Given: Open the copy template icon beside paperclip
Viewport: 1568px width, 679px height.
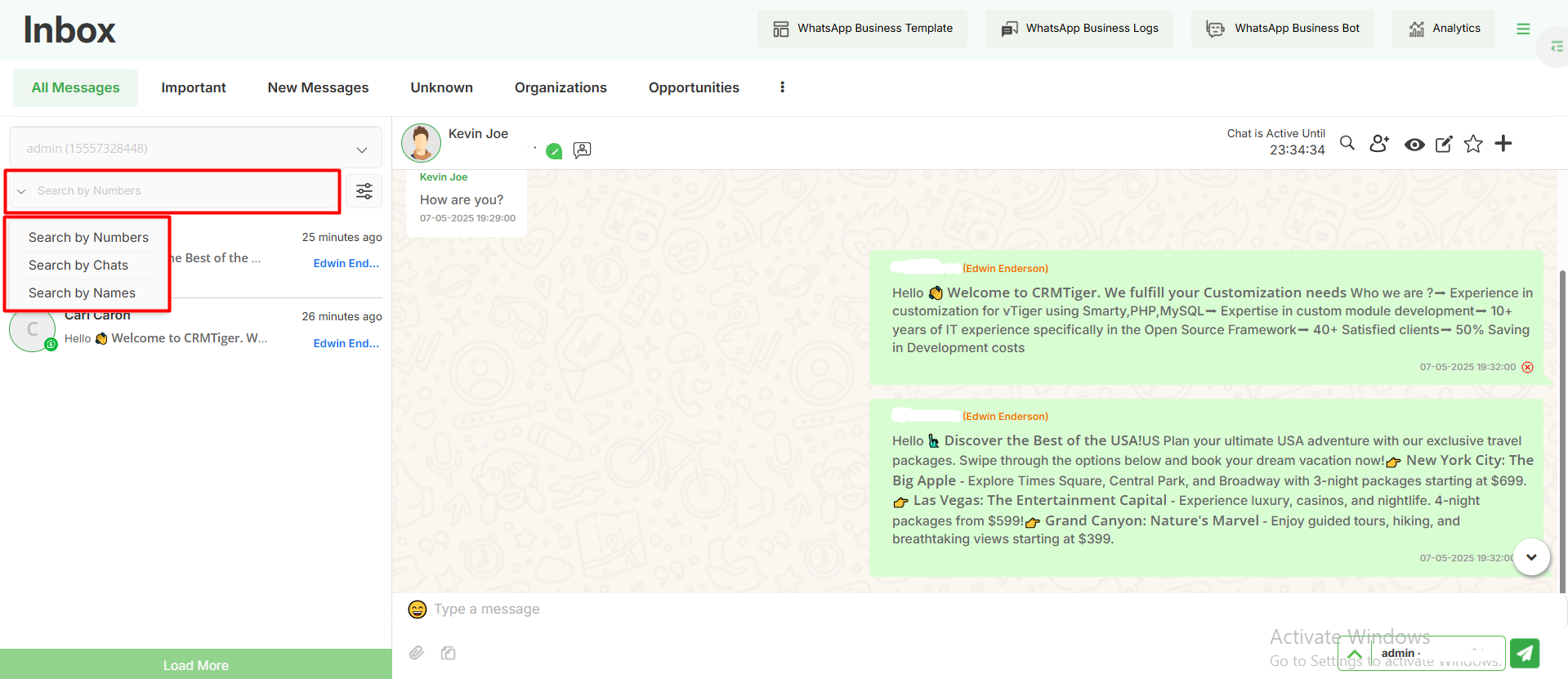Looking at the screenshot, I should coord(448,653).
